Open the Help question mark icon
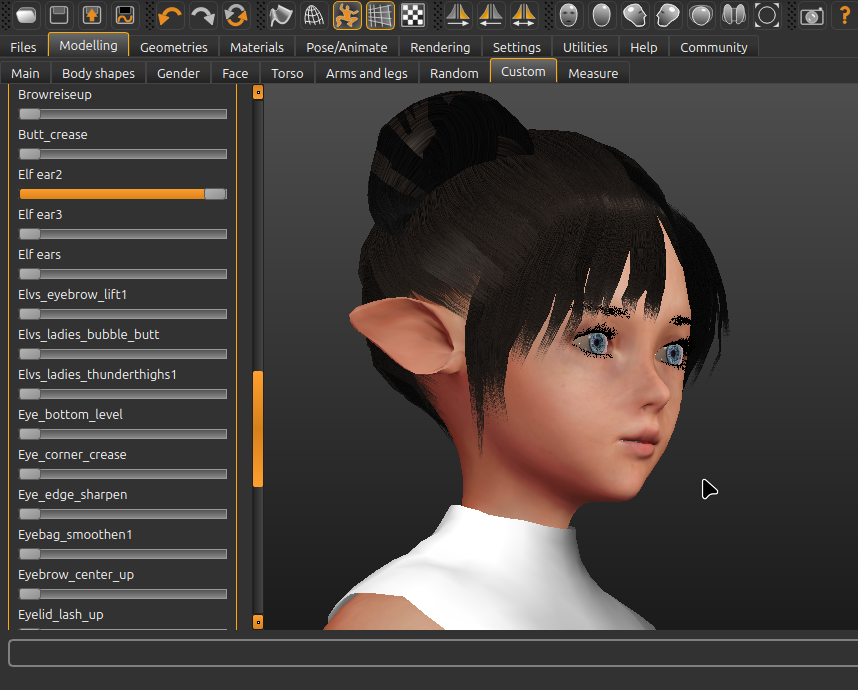The height and width of the screenshot is (690, 858). [x=845, y=15]
